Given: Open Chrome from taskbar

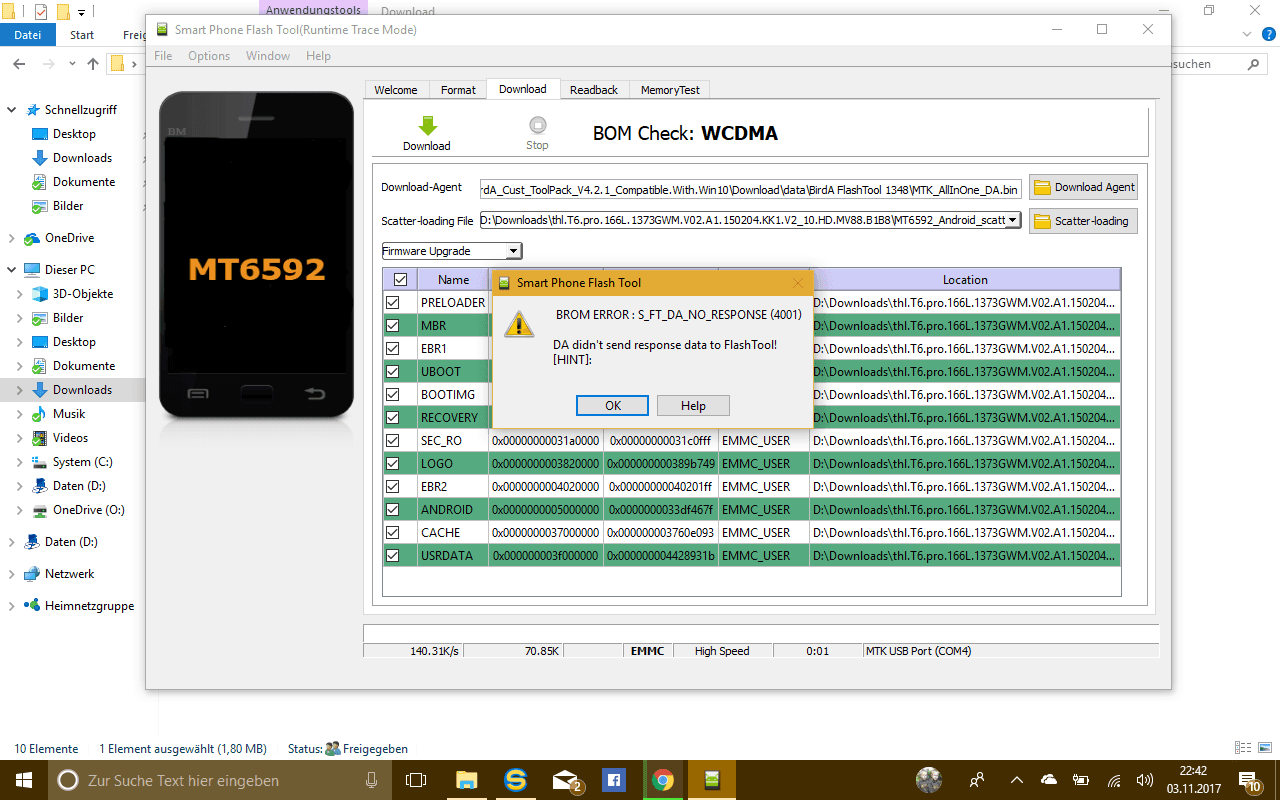Looking at the screenshot, I should [662, 780].
